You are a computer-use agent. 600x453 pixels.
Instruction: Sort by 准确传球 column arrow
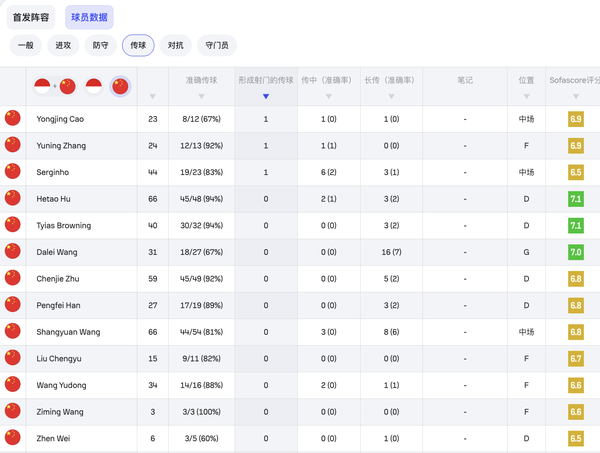(201, 96)
